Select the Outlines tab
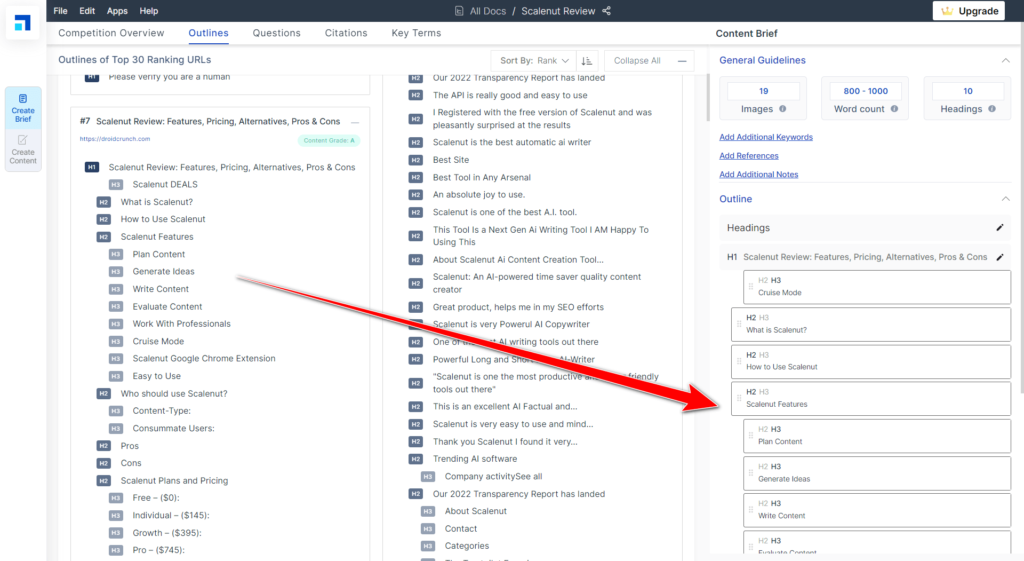1024x561 pixels. pyautogui.click(x=208, y=33)
